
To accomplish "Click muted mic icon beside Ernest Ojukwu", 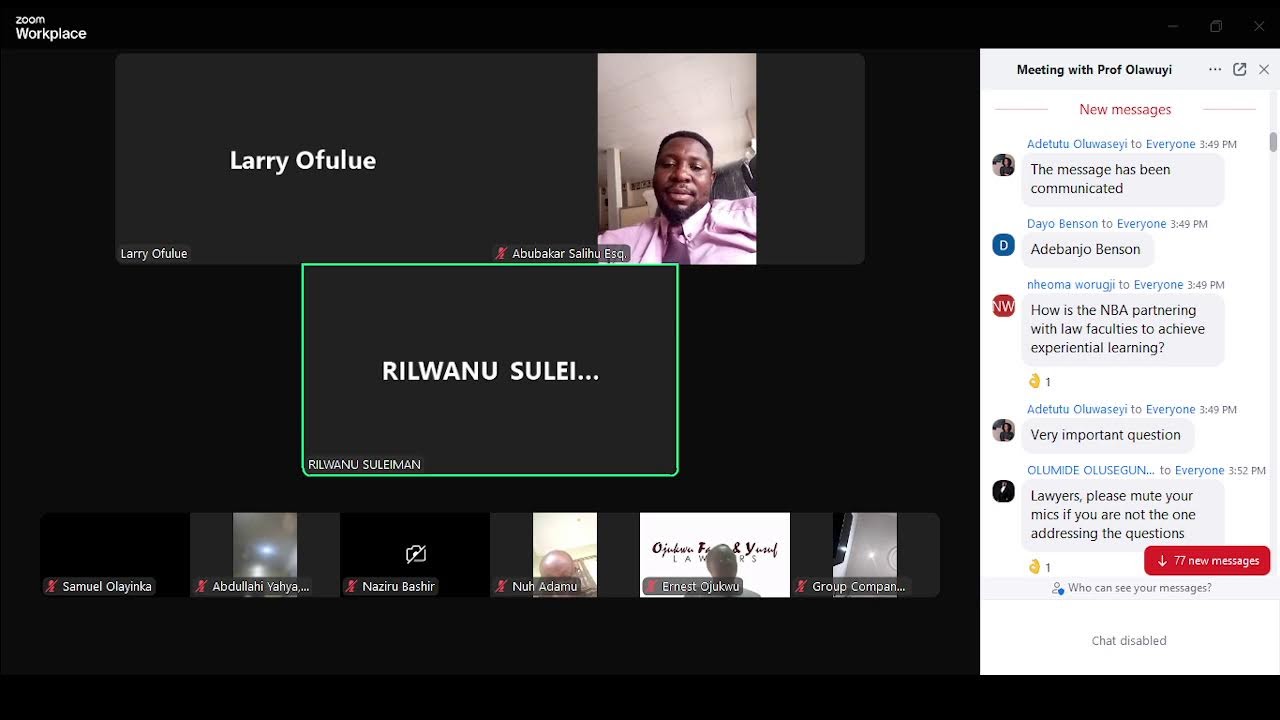I will click(652, 586).
